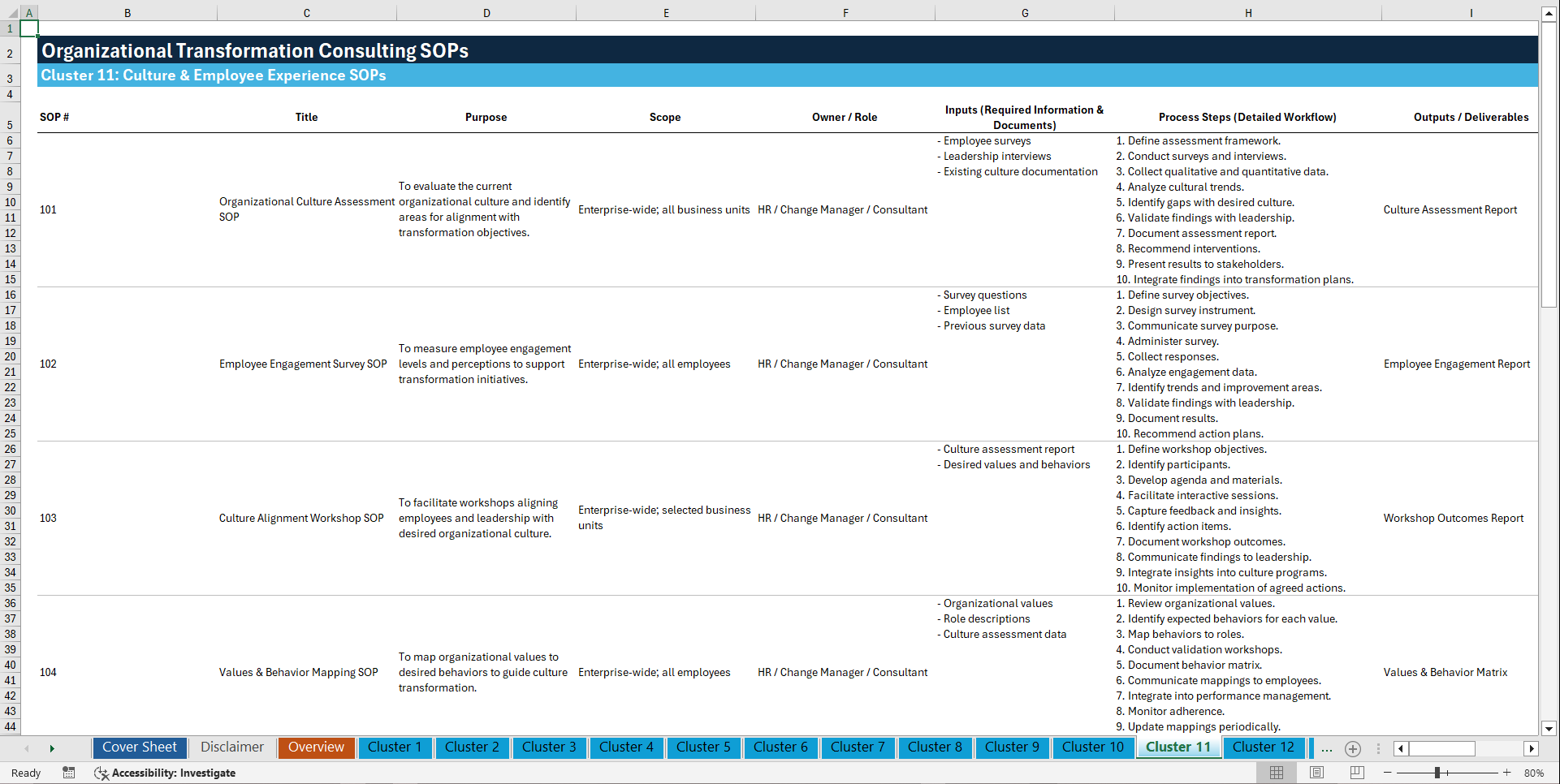Open the Overview sheet tab
1560x784 pixels.
coord(316,747)
